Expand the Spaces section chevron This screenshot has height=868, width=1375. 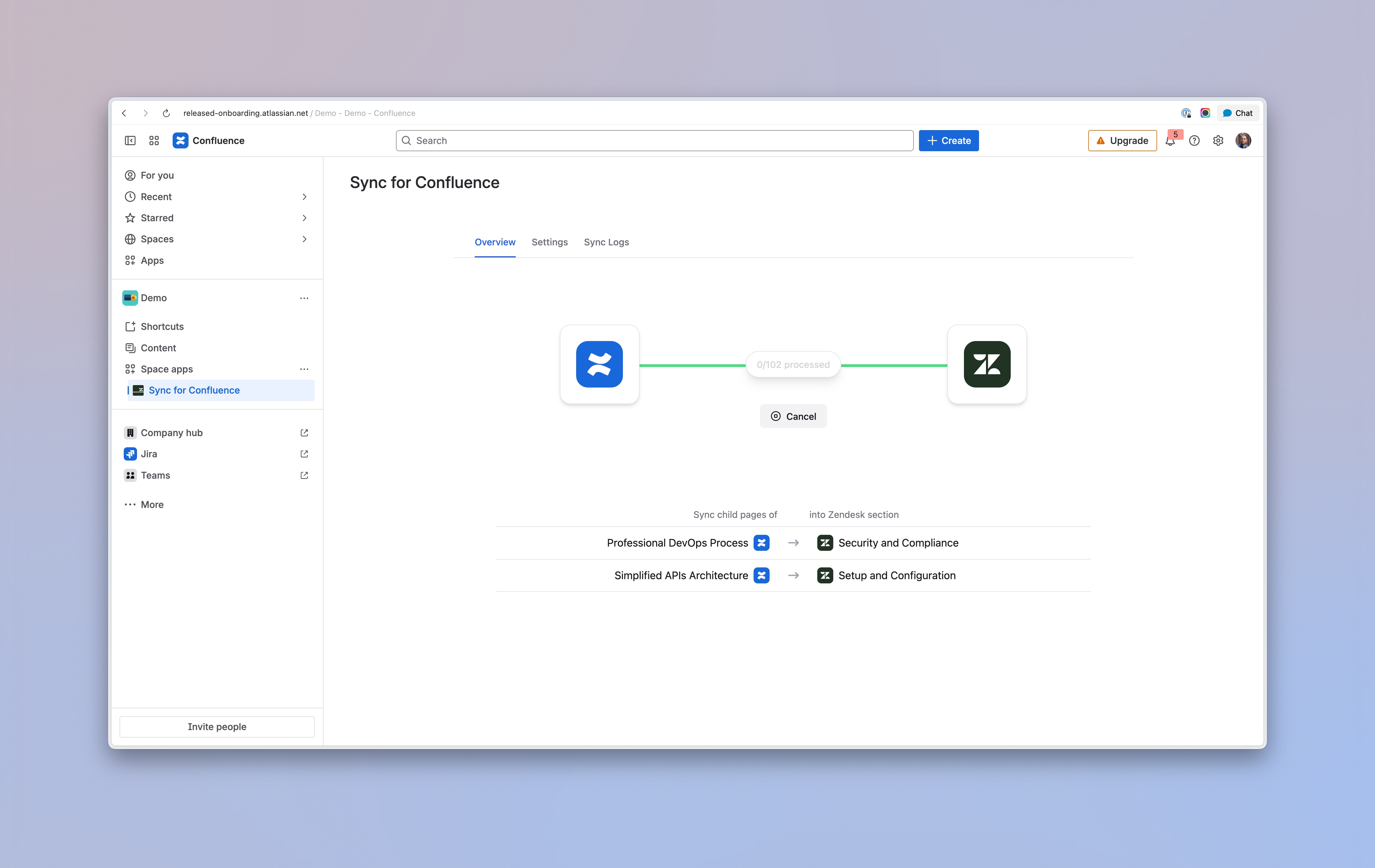304,239
